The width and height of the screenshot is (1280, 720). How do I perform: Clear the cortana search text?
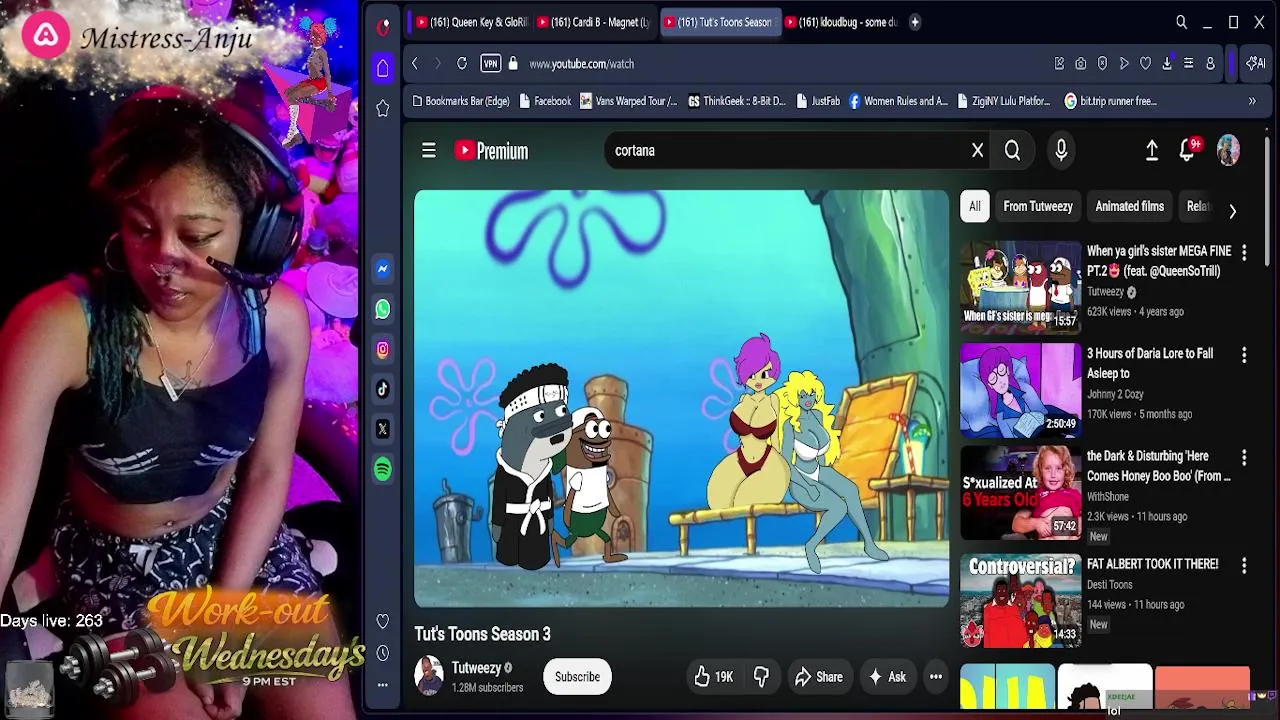coord(978,151)
